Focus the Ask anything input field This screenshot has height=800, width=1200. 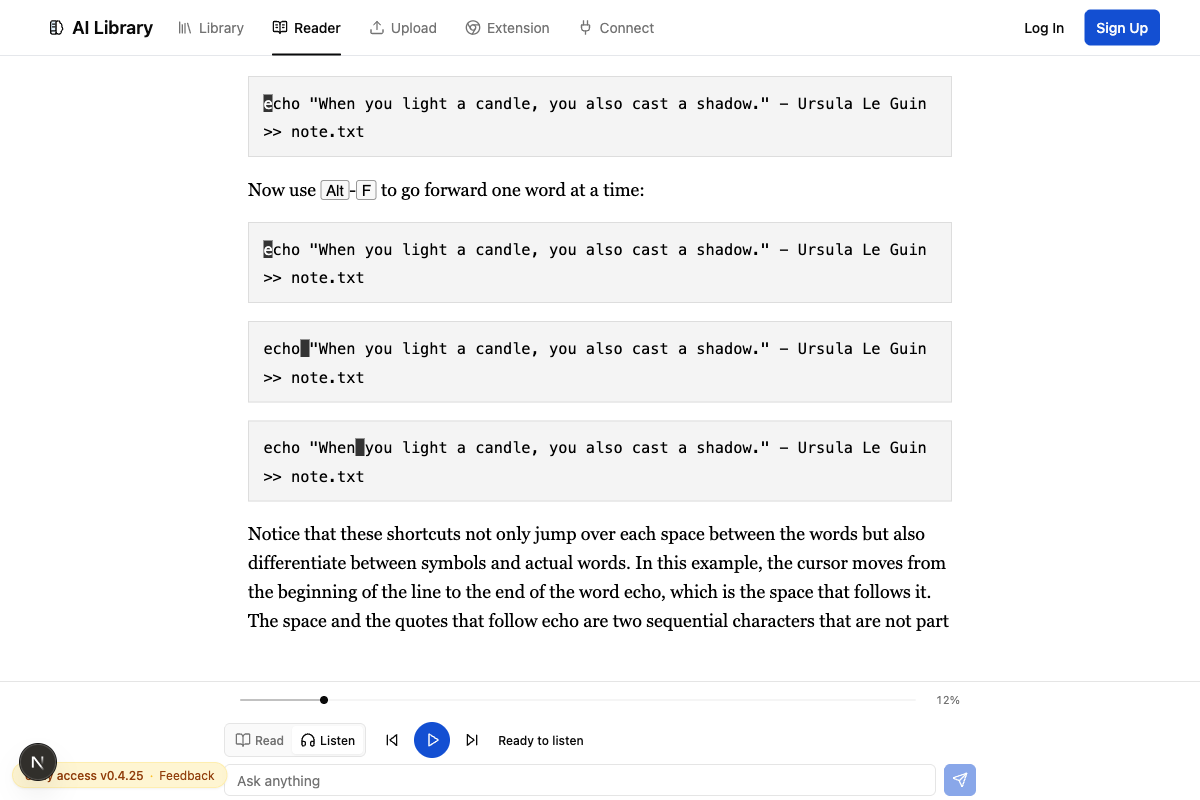coord(580,780)
